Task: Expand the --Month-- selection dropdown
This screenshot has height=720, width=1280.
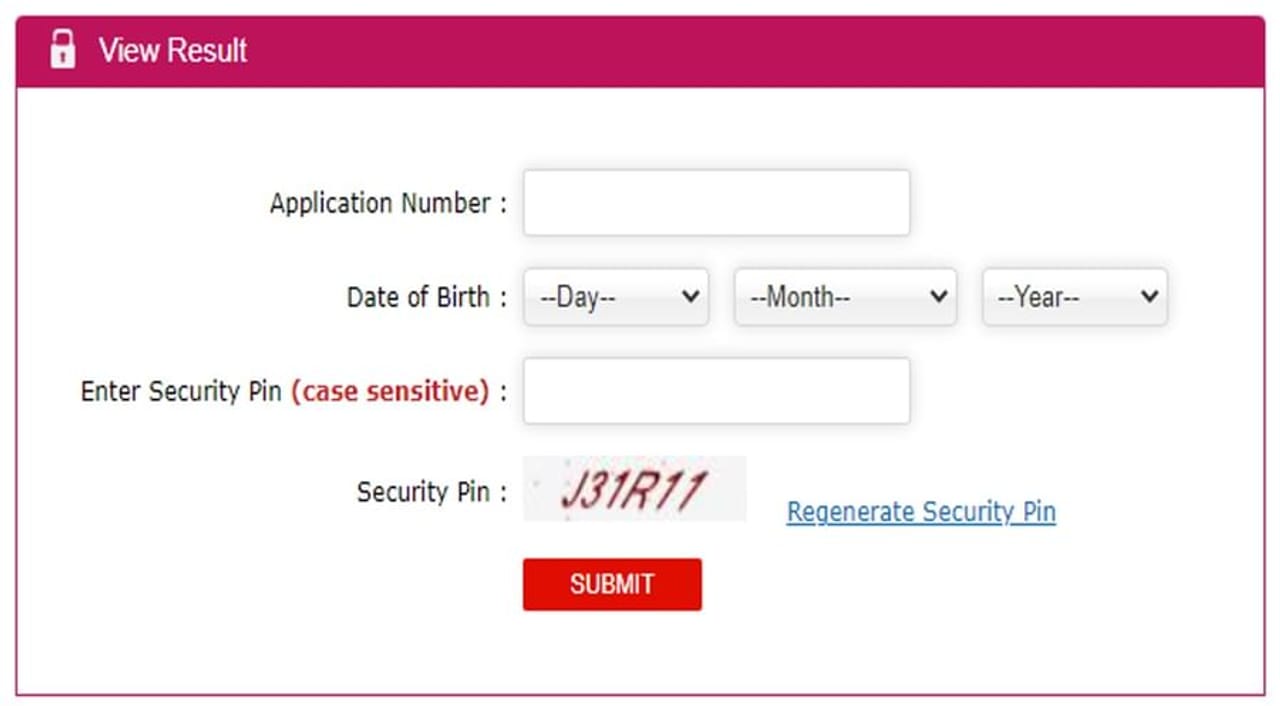Action: (x=844, y=297)
